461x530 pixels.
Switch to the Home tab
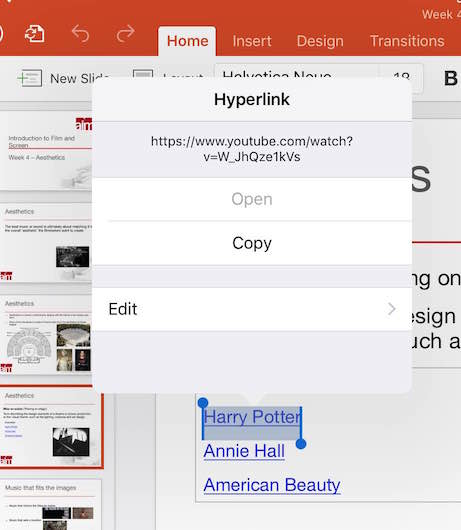187,41
